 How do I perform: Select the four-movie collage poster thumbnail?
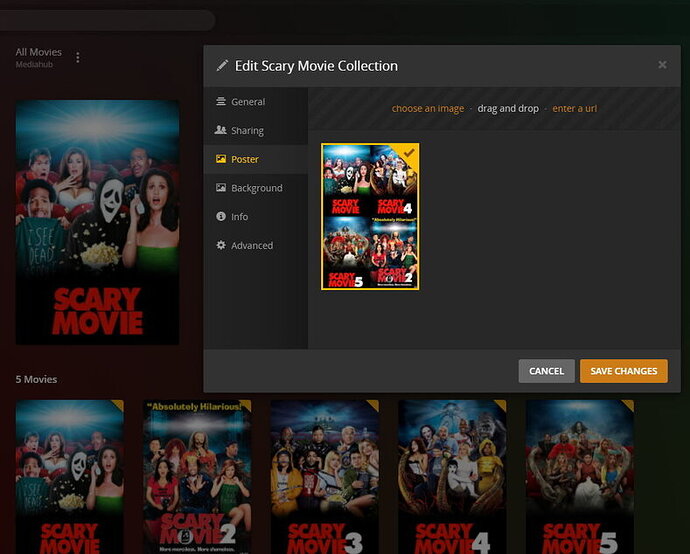(370, 216)
